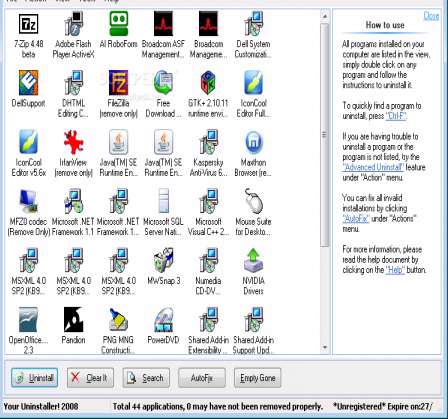Viewport: 448px width, 419px height.
Task: Click the Clear It button
Action: coord(90,378)
